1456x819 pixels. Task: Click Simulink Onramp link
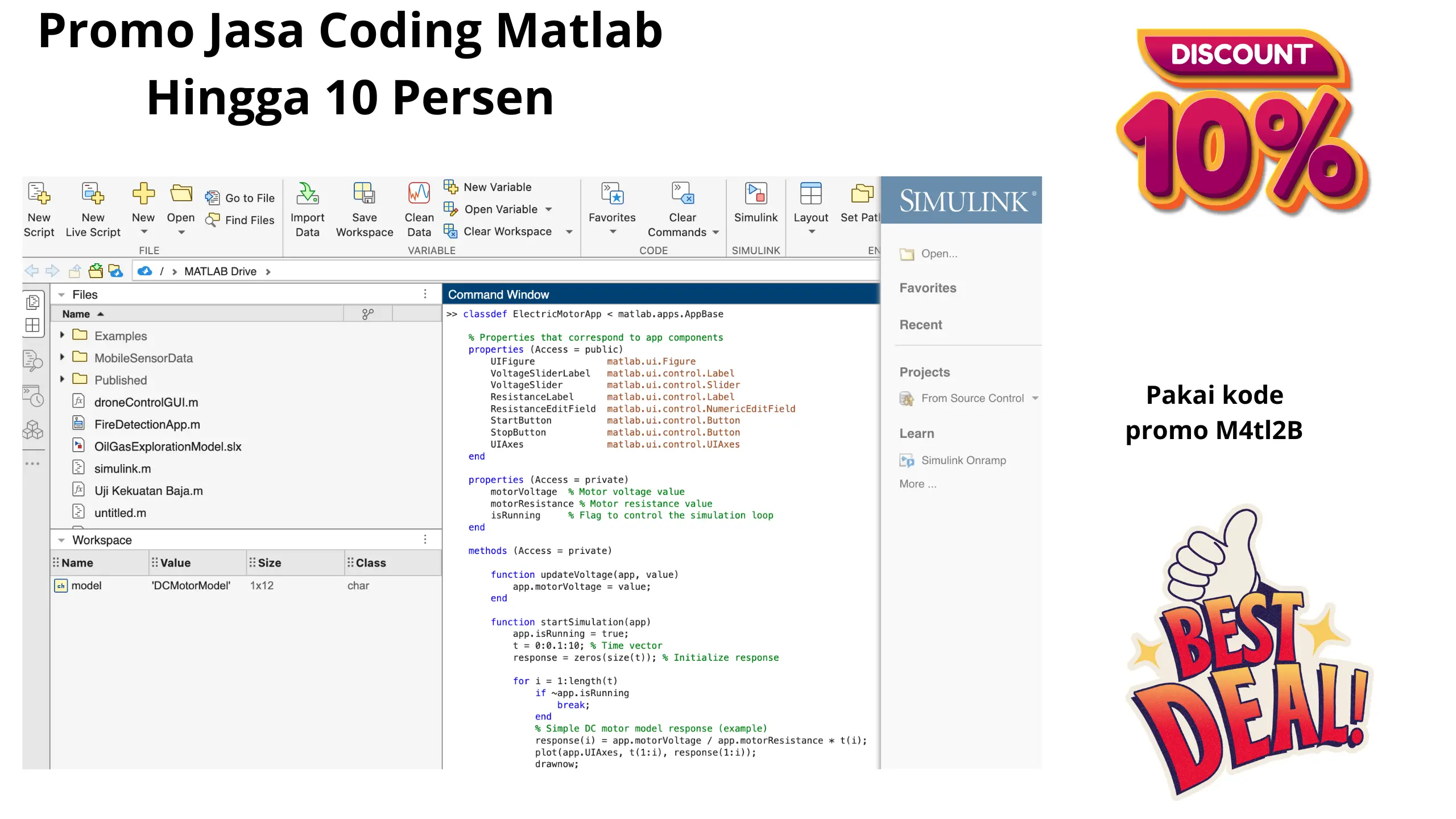(x=953, y=460)
